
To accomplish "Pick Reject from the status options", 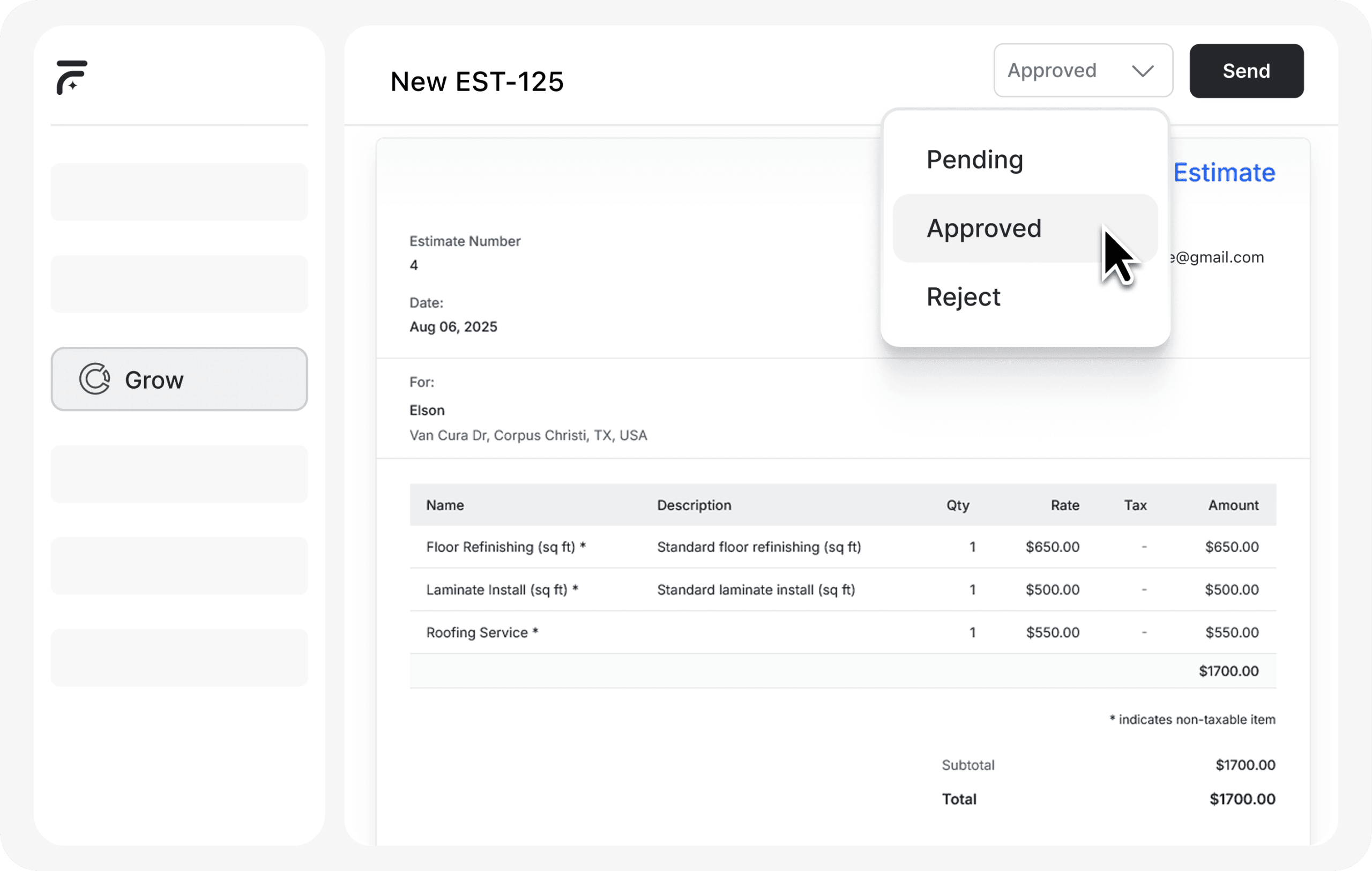I will tap(963, 297).
